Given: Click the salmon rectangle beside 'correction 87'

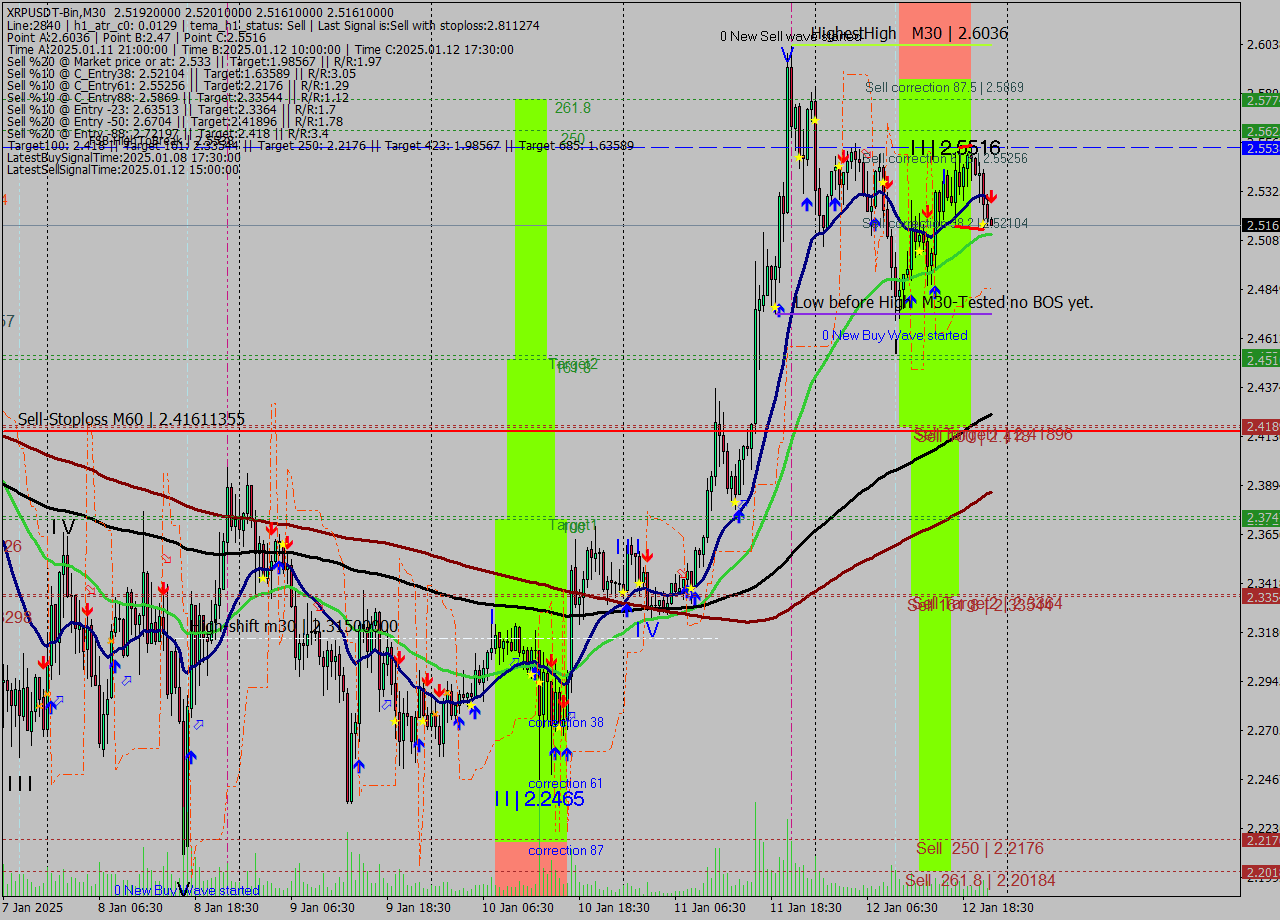Looking at the screenshot, I should point(531,868).
